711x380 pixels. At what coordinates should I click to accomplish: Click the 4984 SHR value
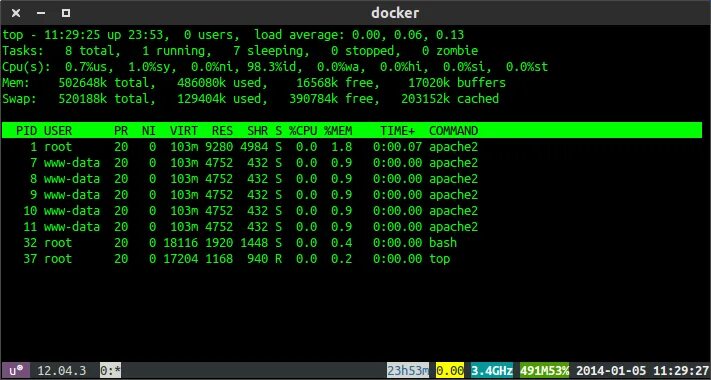254,147
